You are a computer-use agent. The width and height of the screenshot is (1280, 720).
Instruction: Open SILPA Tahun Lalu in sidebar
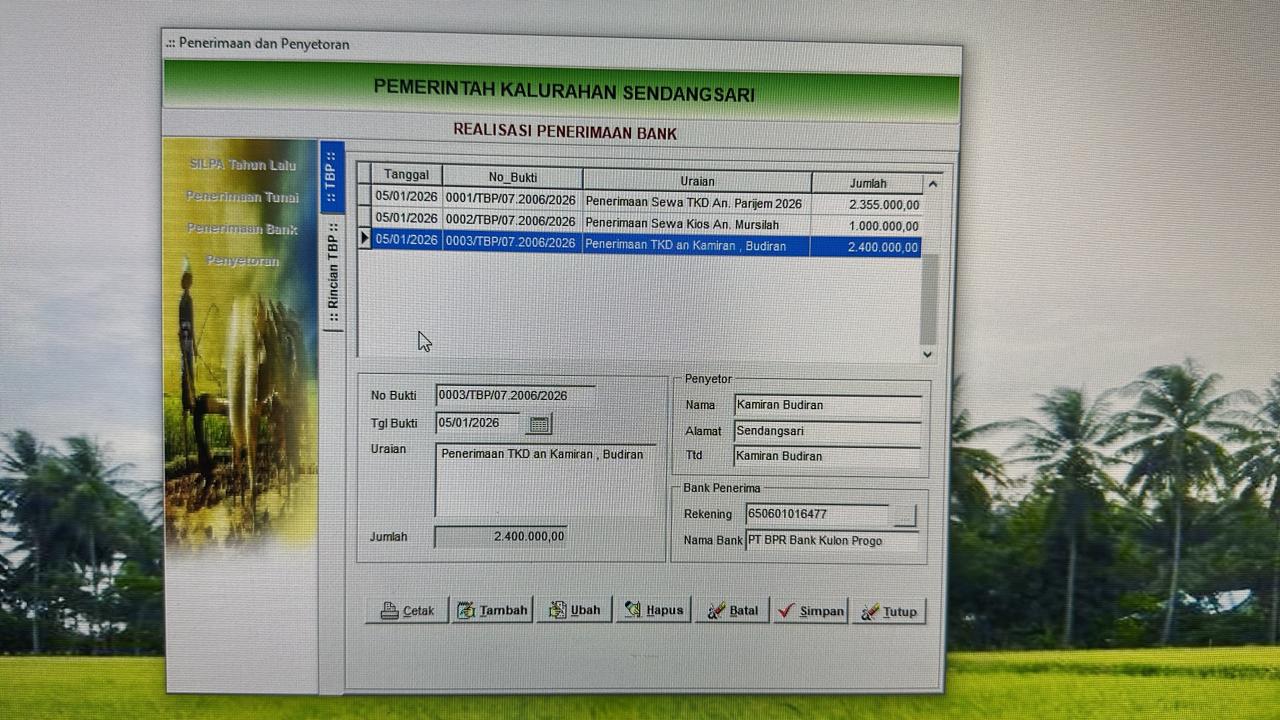(x=242, y=165)
